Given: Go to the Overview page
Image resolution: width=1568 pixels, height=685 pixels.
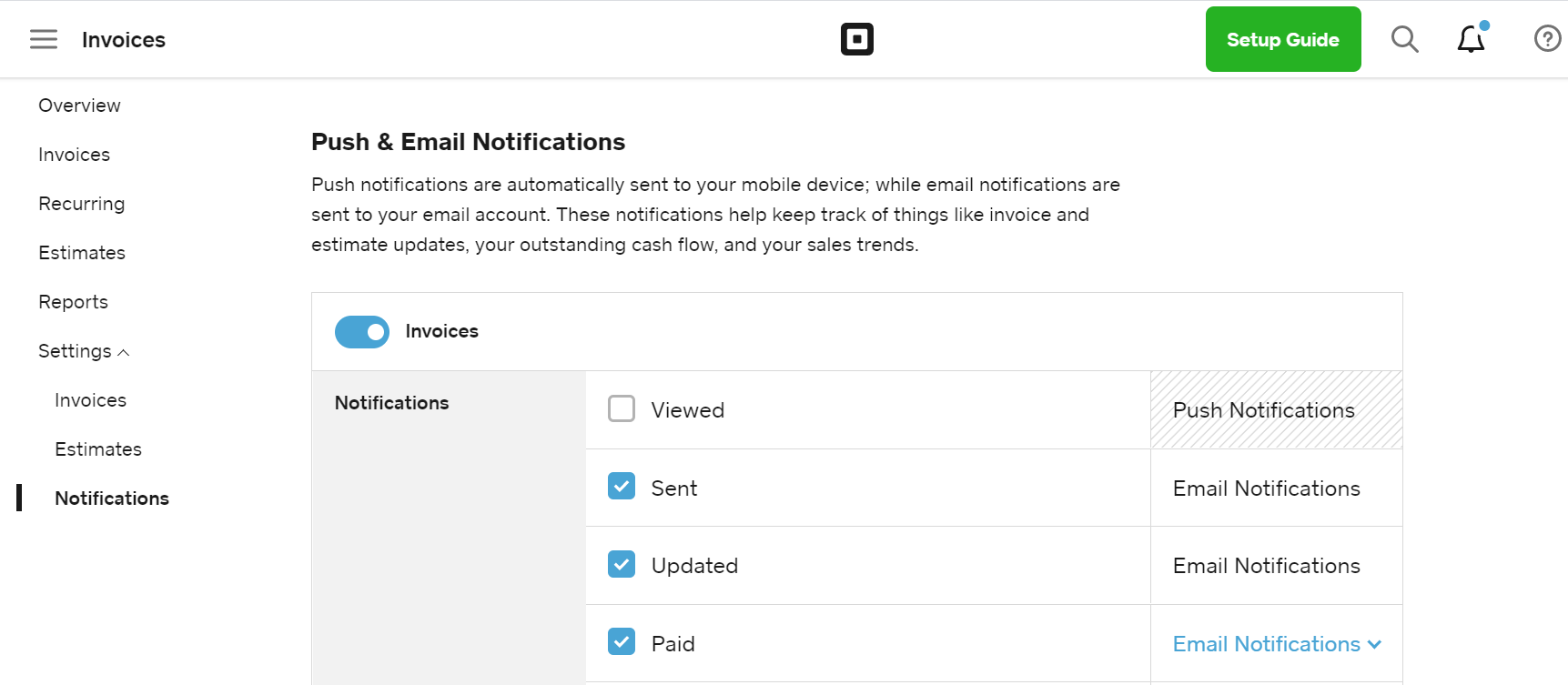Looking at the screenshot, I should pyautogui.click(x=79, y=106).
